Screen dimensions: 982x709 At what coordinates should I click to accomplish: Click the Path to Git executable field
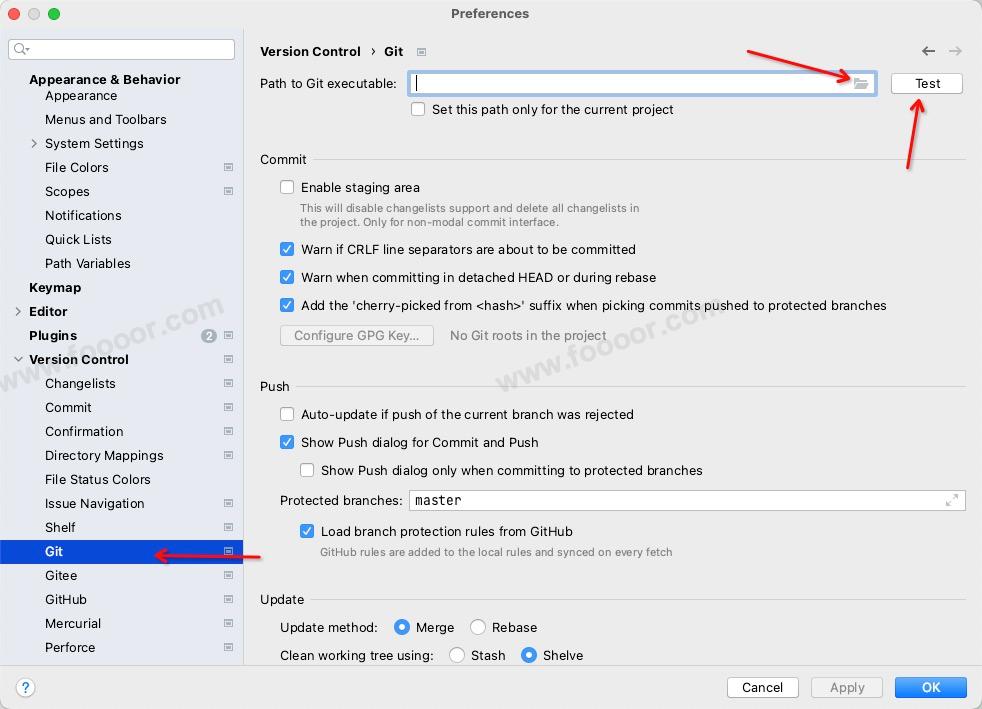click(628, 84)
